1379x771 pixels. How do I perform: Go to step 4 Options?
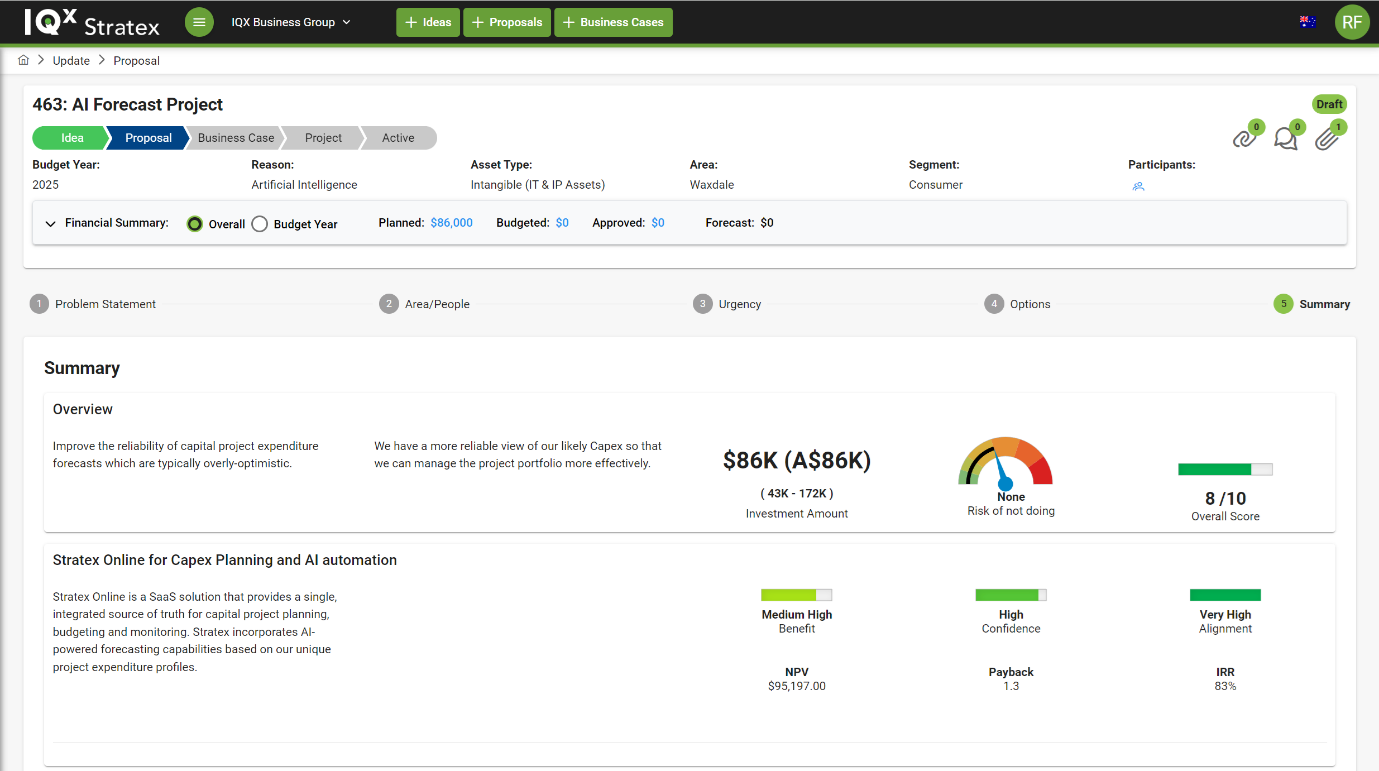(1018, 304)
